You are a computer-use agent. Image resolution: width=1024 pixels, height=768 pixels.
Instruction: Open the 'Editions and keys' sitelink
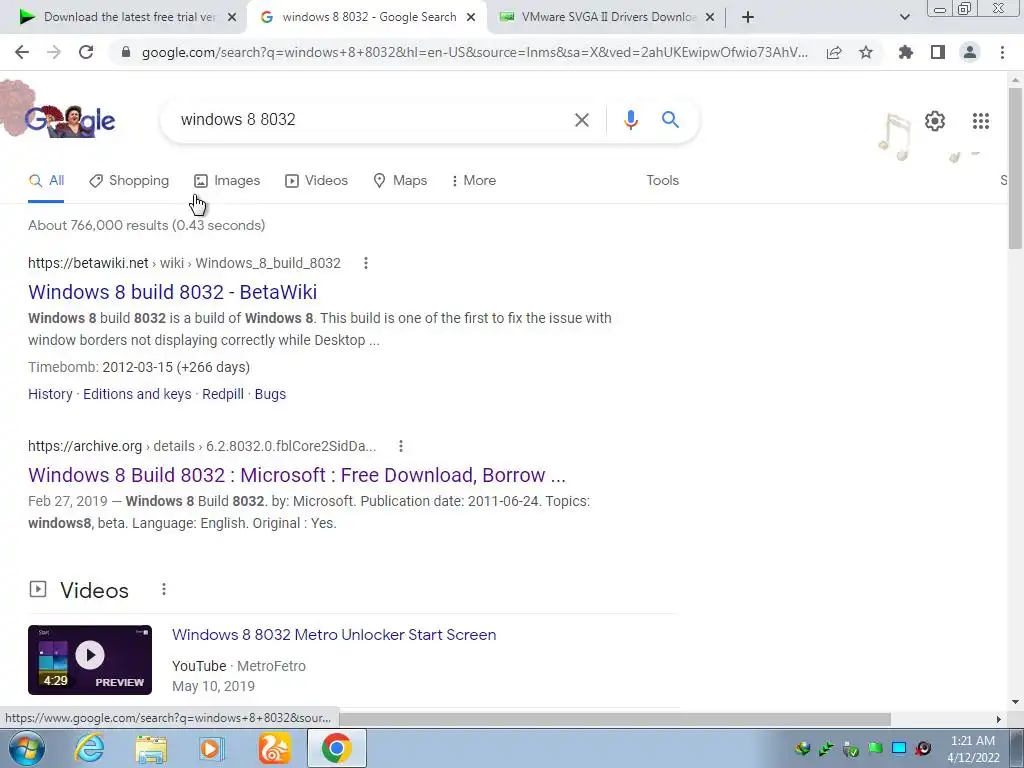(137, 394)
